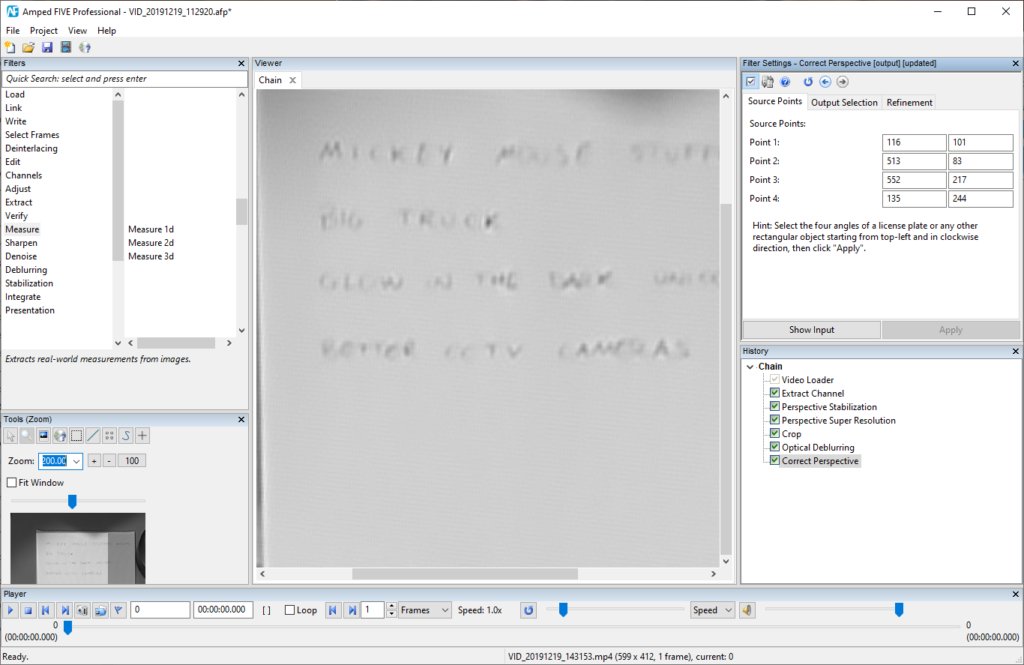This screenshot has height=665, width=1024.
Task: Click the timeline position marker in Player
Action: 67,627
